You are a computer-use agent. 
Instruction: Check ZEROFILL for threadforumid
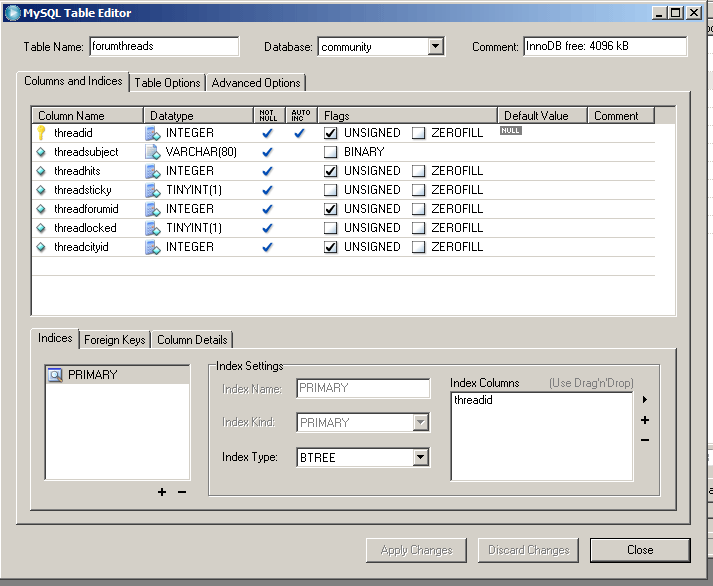[x=418, y=209]
